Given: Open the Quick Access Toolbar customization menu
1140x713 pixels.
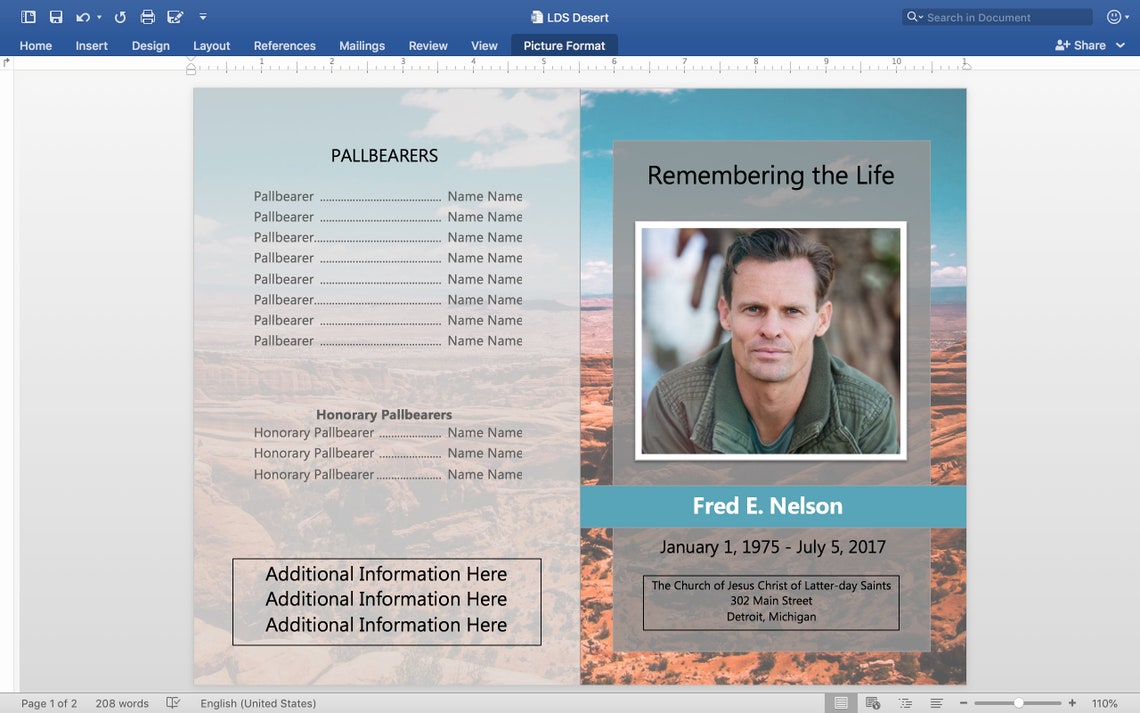Looking at the screenshot, I should [x=203, y=17].
